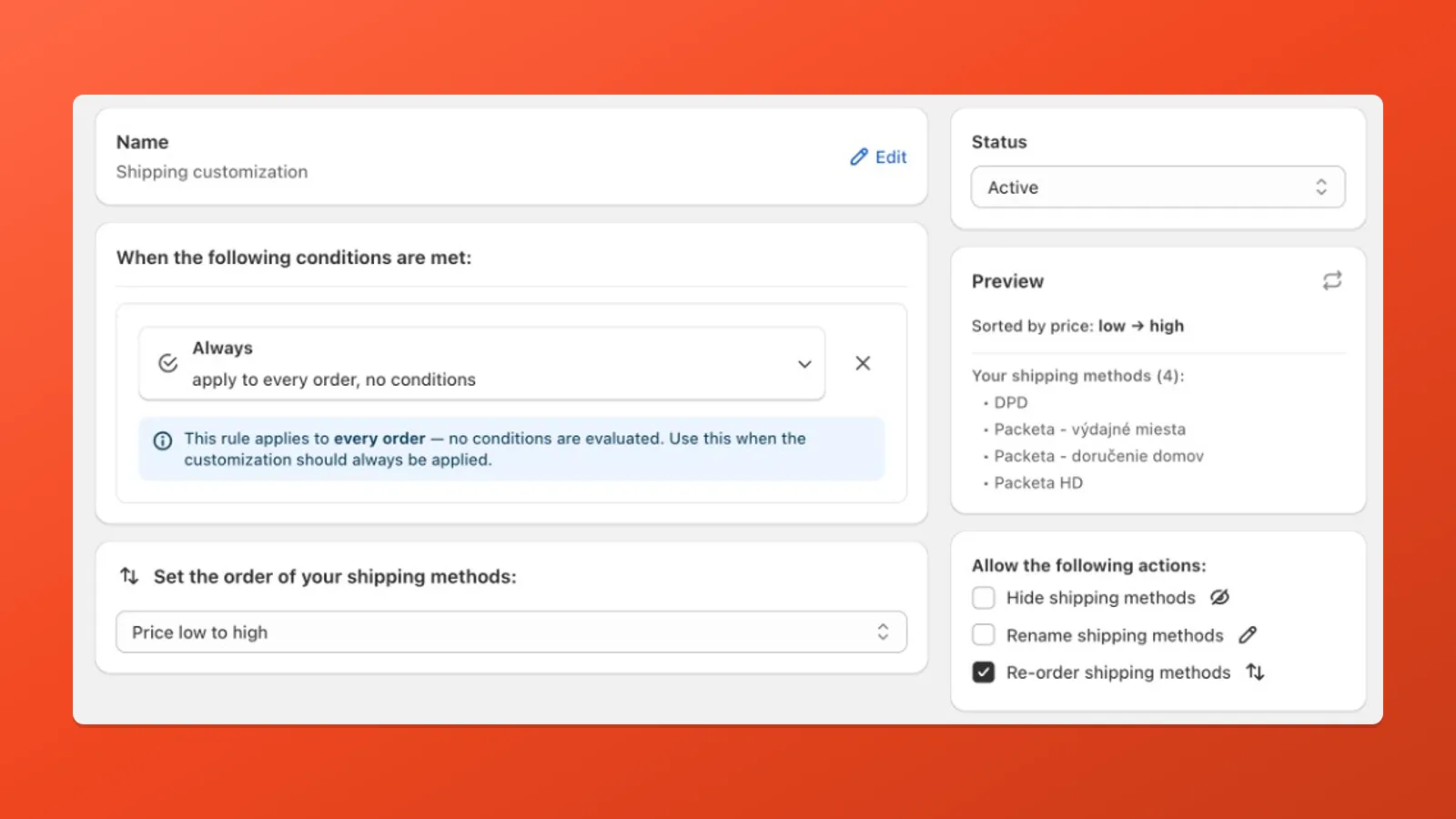Screen dimensions: 1456x819
Task: Click the eye-slash icon beside Hide shipping methods
Action: (1219, 597)
